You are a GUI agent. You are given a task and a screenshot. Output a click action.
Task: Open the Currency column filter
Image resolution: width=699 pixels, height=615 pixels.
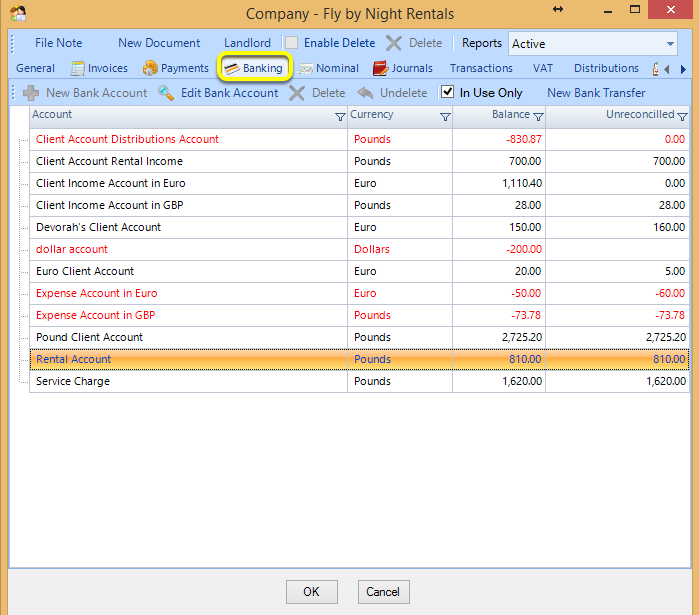445,117
